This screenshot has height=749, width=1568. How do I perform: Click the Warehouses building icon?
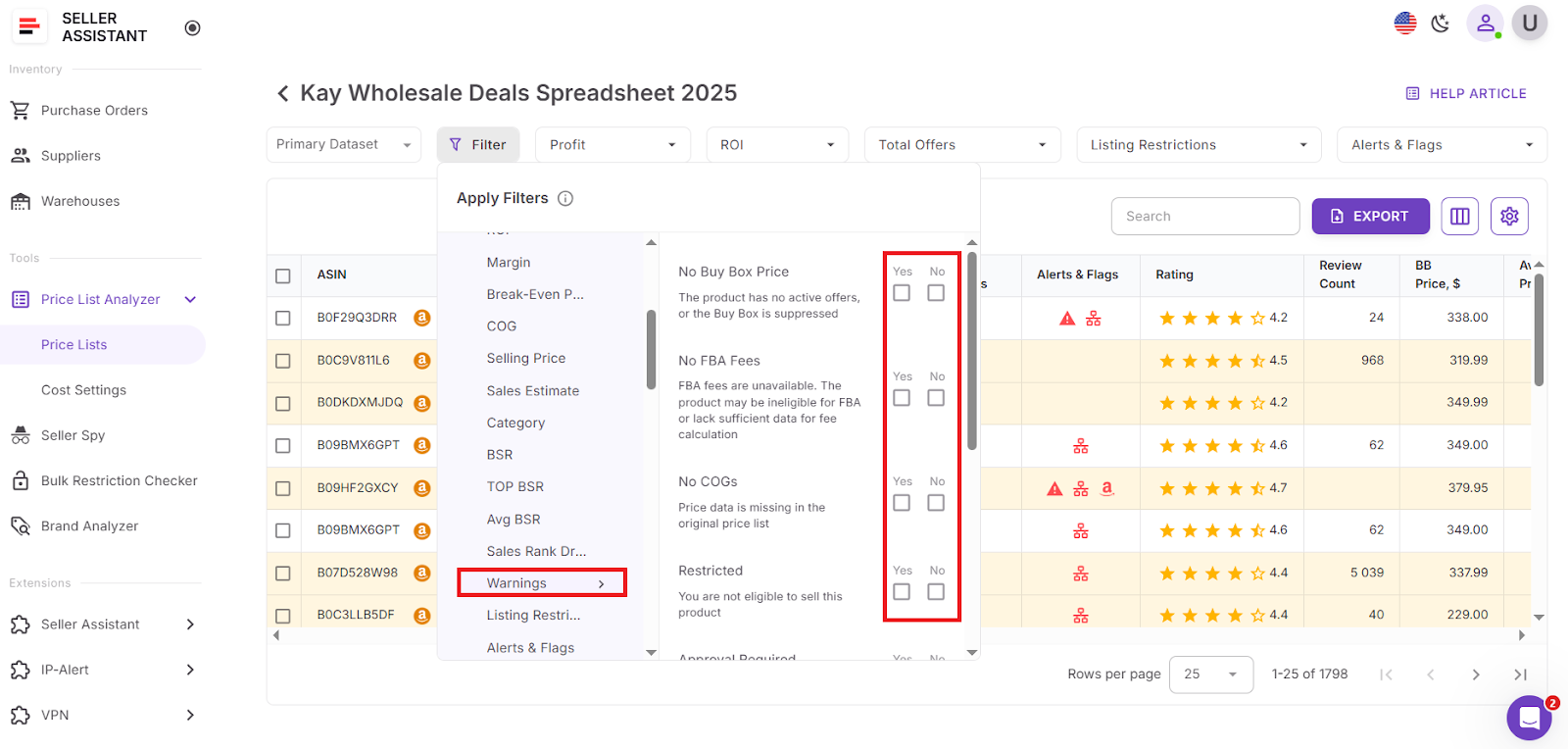[x=20, y=201]
